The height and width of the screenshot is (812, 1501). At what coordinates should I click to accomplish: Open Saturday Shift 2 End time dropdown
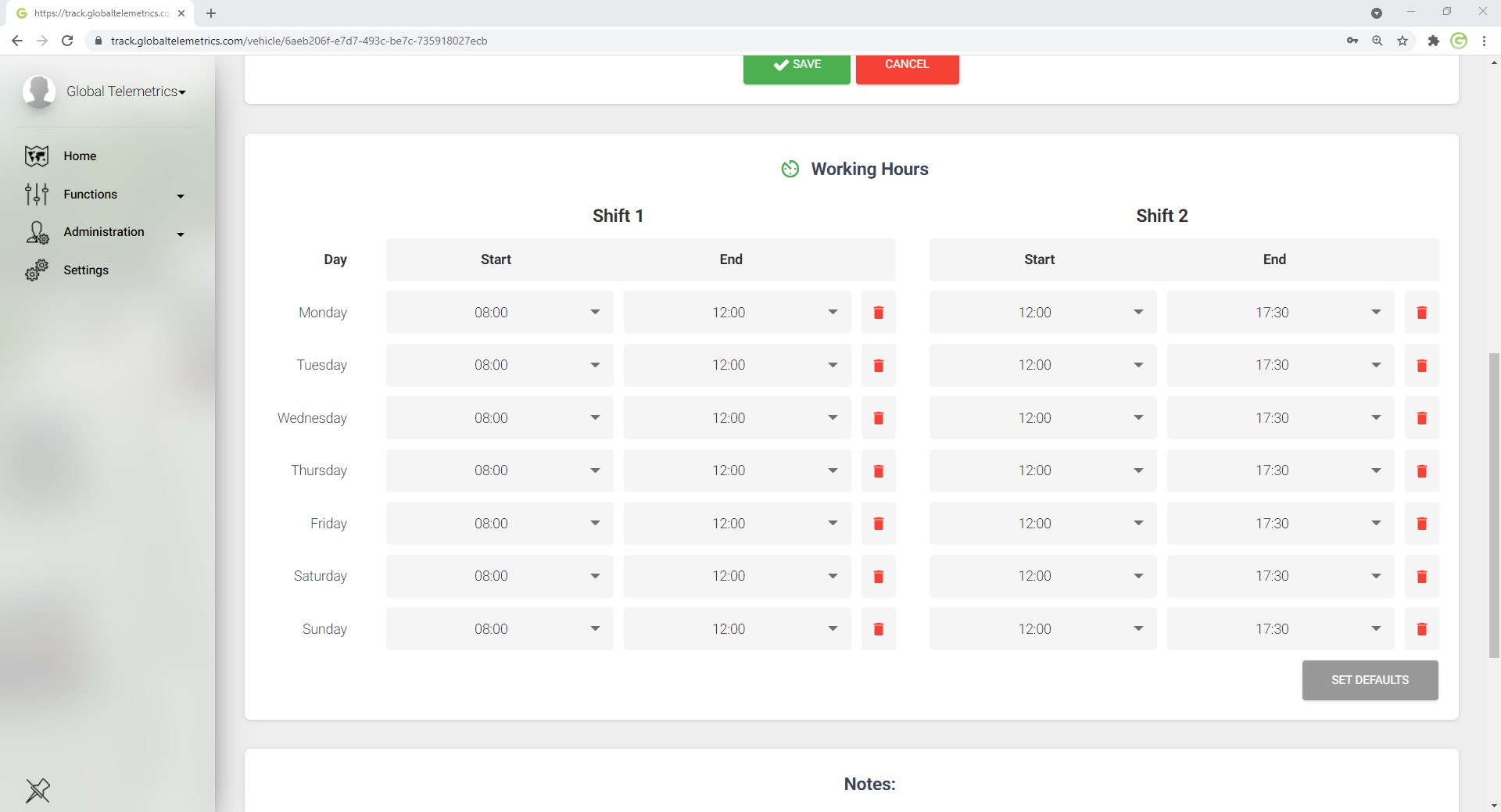pos(1280,576)
